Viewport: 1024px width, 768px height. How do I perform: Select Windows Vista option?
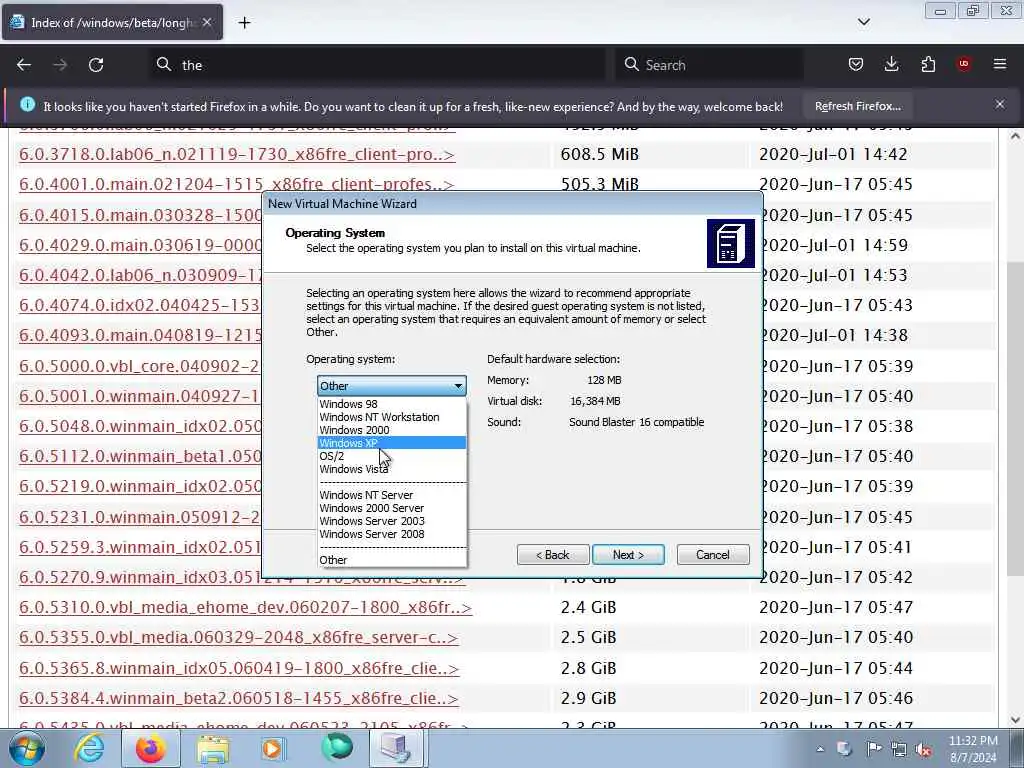tap(392, 469)
